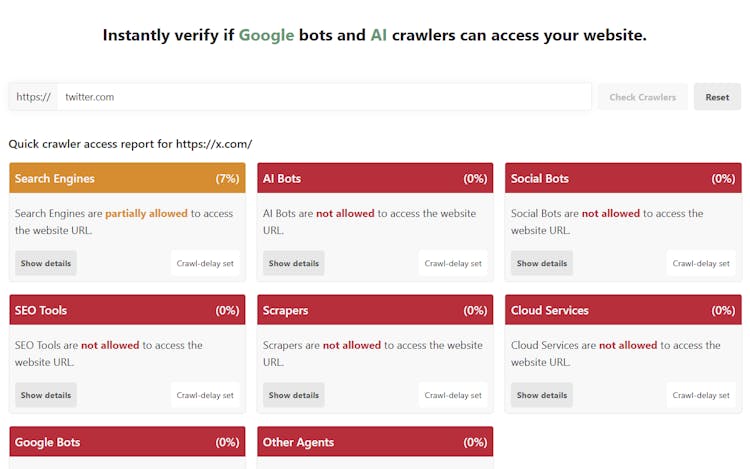Click Crawl-delay set in Cloud Services card
The image size is (750, 469).
click(701, 395)
